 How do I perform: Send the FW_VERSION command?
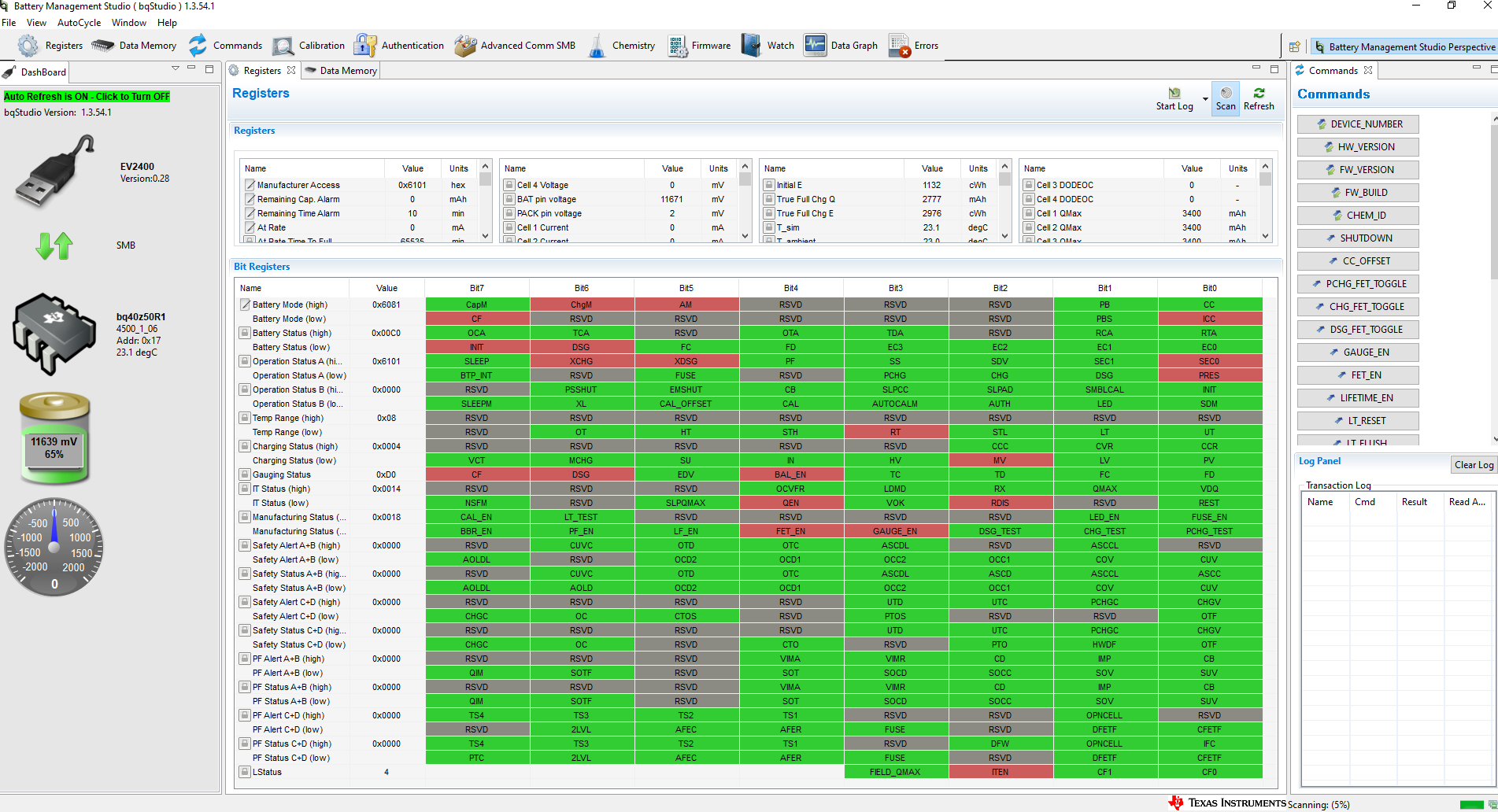pos(1358,170)
